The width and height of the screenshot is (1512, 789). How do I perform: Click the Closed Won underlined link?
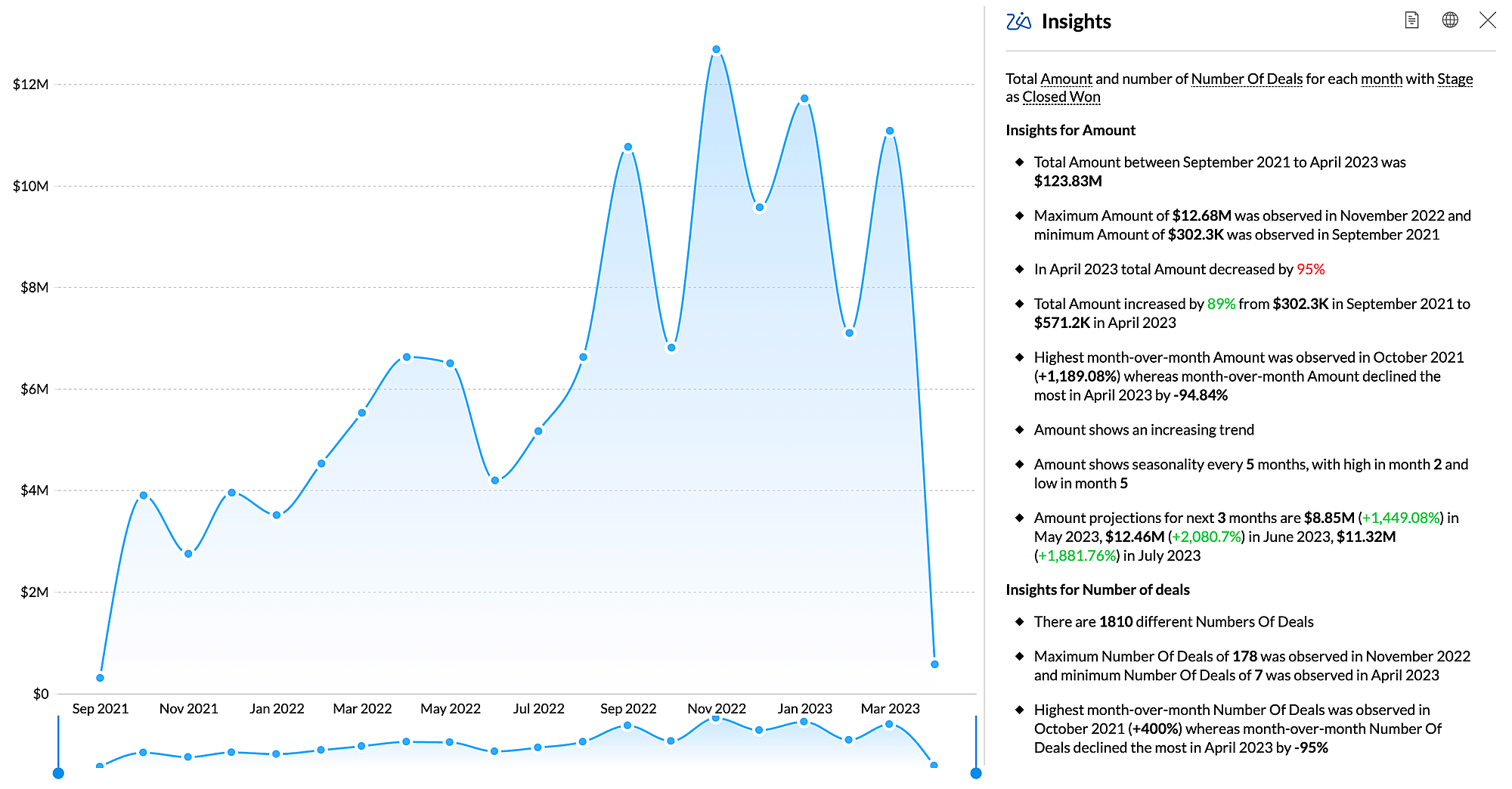pyautogui.click(x=1061, y=97)
